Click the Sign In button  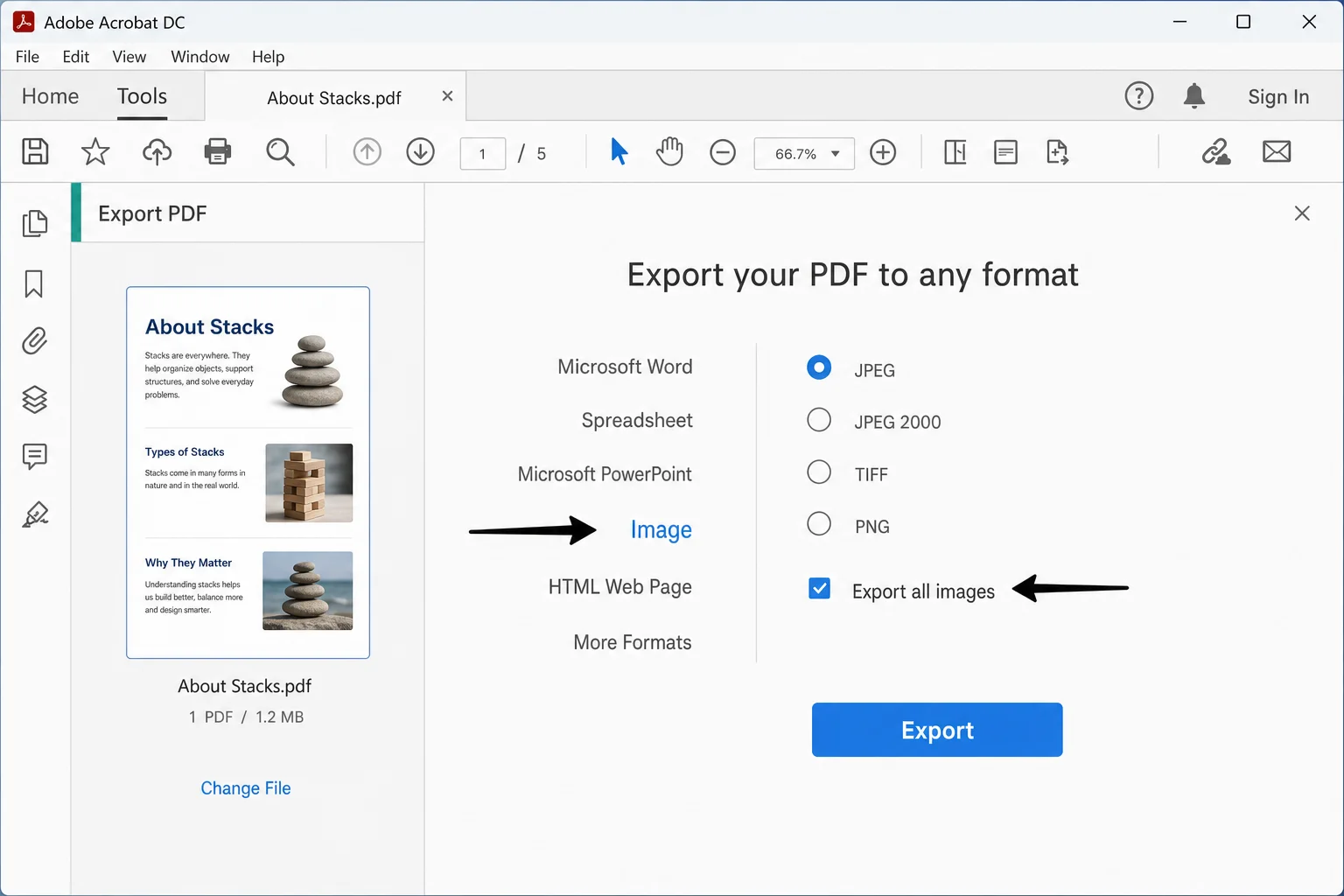[x=1278, y=97]
